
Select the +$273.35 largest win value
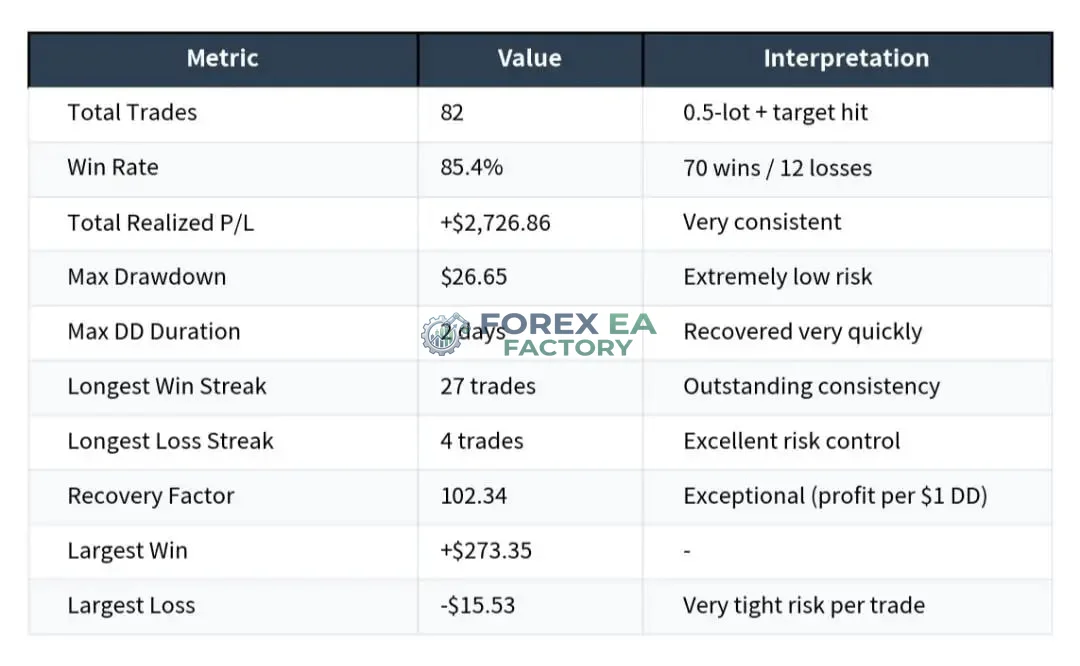tap(486, 551)
